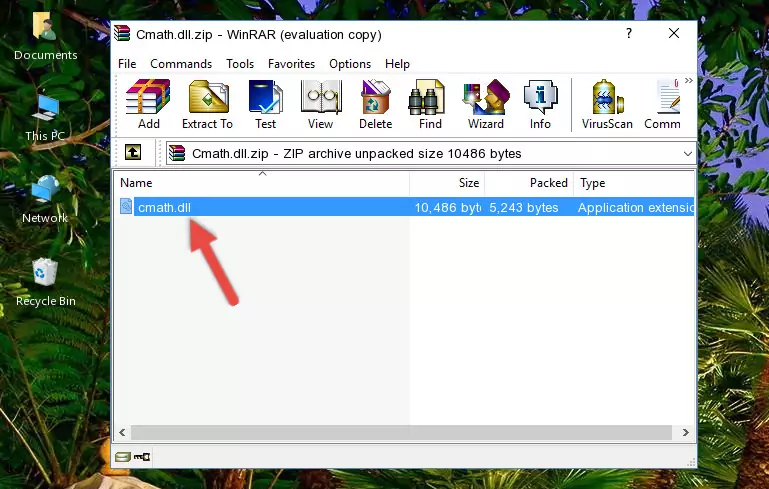
Task: Click the Delete toolbar icon
Action: (376, 104)
